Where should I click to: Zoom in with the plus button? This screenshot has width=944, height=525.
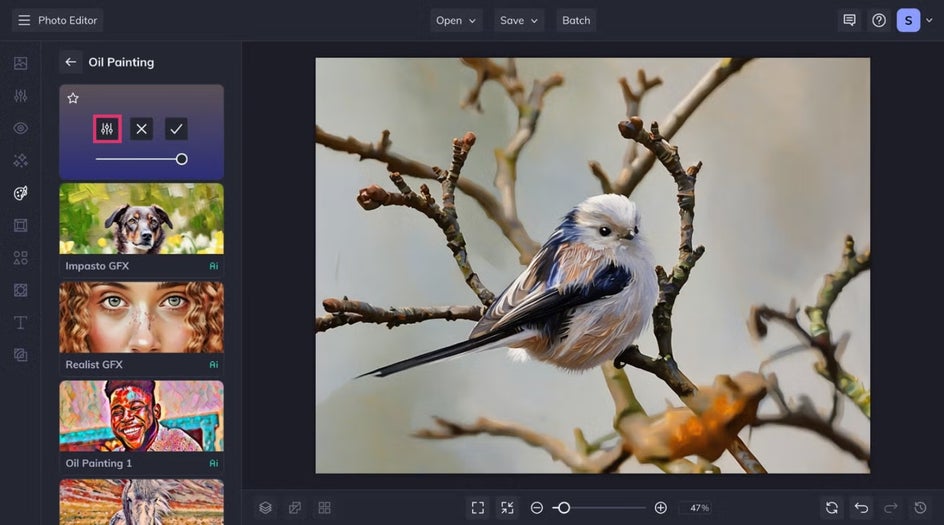(660, 508)
